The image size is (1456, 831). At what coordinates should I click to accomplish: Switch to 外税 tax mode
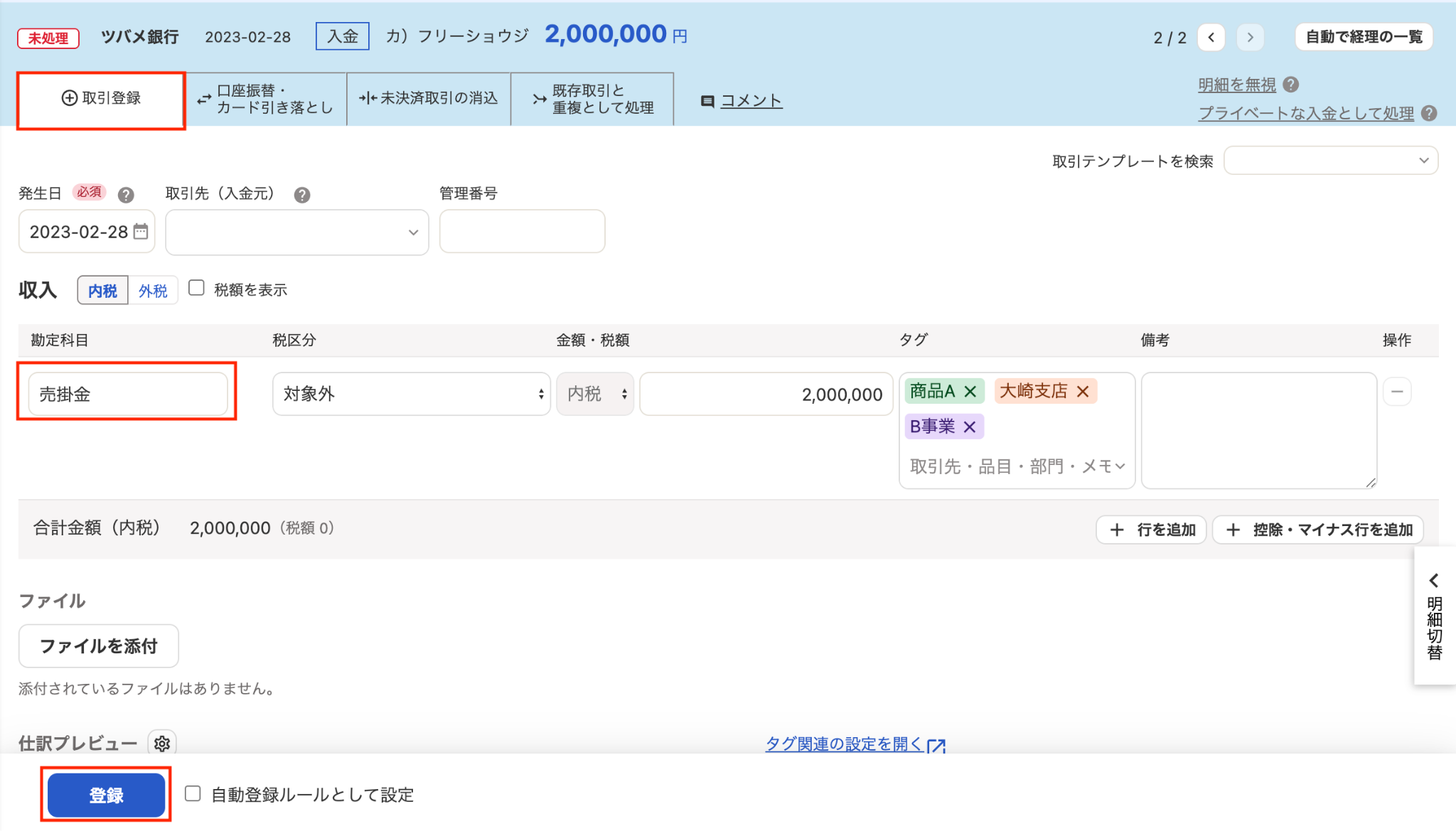(153, 291)
